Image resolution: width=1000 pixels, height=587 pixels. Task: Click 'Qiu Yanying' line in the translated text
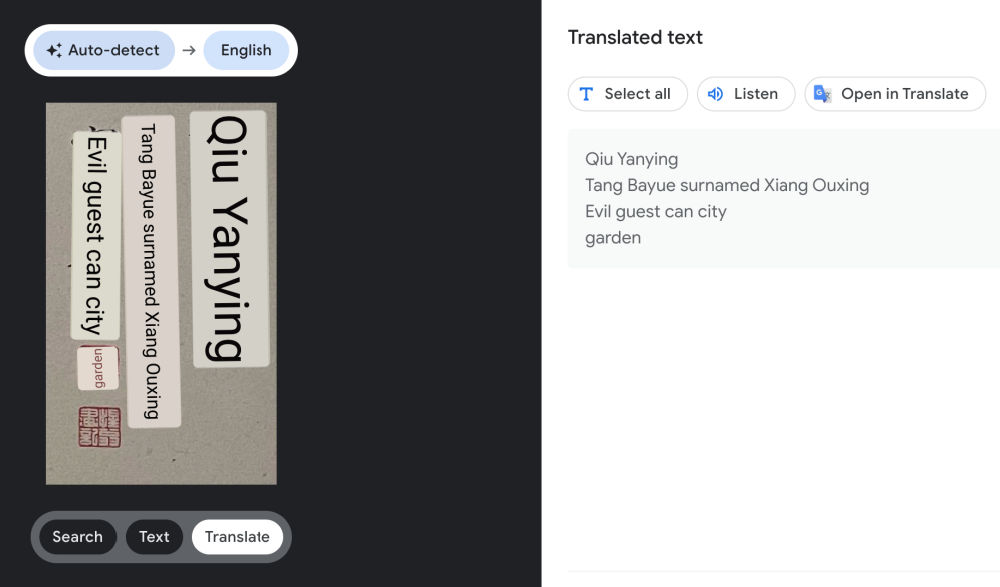point(631,159)
